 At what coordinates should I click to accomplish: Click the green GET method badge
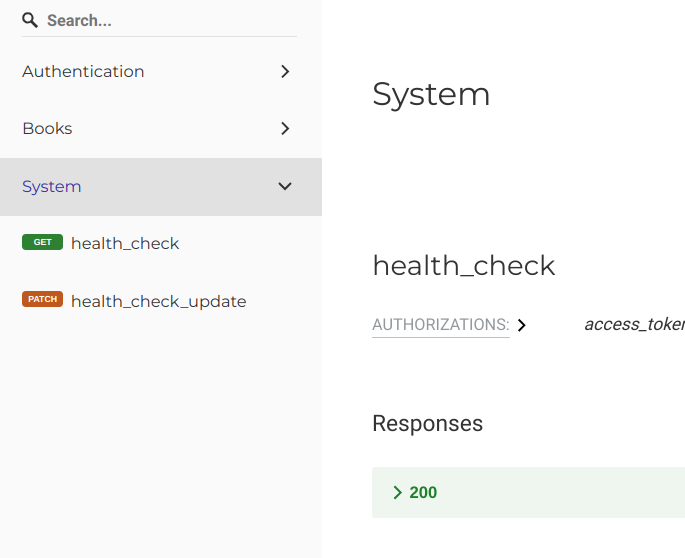point(42,242)
